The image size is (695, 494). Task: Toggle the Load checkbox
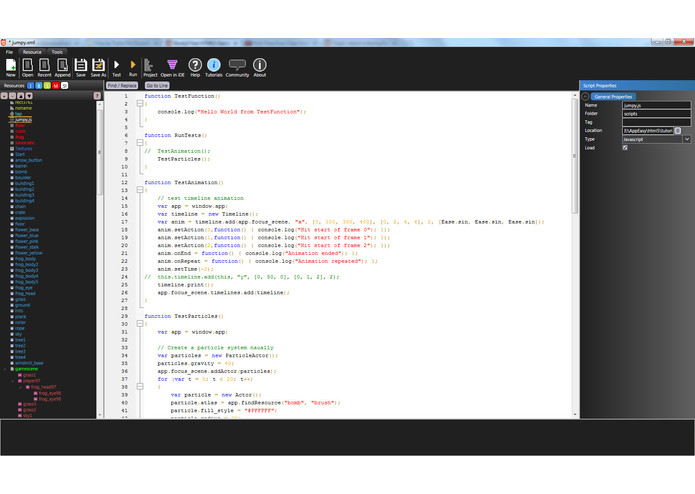625,148
